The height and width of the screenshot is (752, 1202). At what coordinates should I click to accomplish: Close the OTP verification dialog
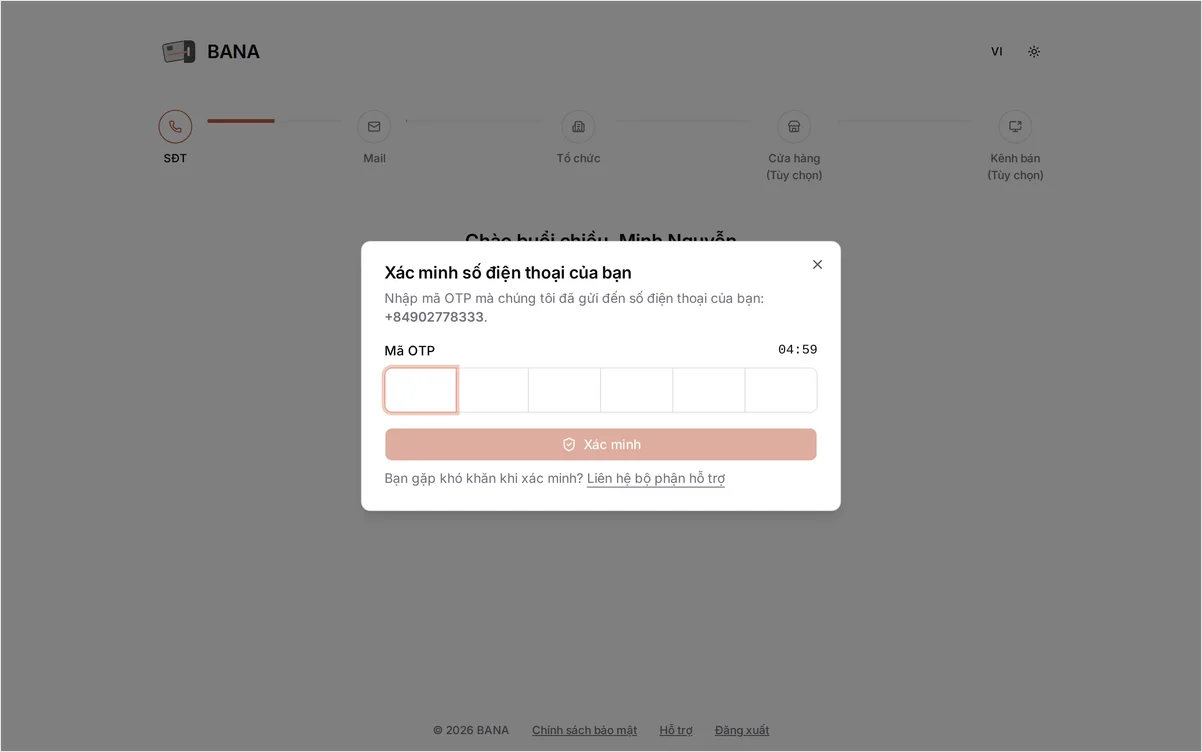pyautogui.click(x=817, y=265)
